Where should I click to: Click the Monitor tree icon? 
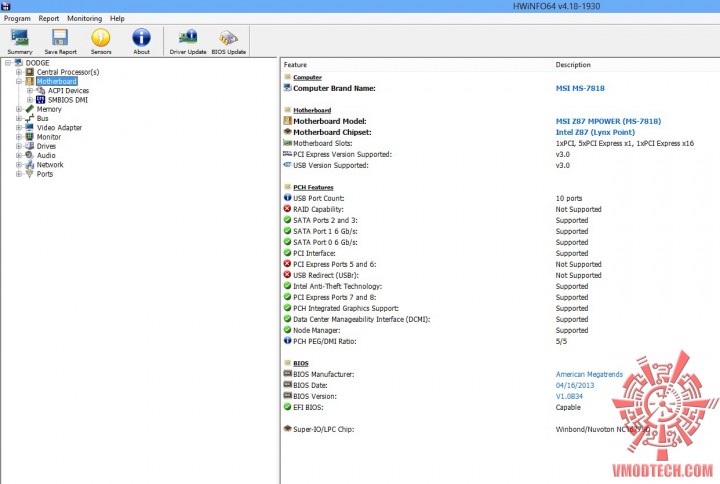tap(30, 137)
